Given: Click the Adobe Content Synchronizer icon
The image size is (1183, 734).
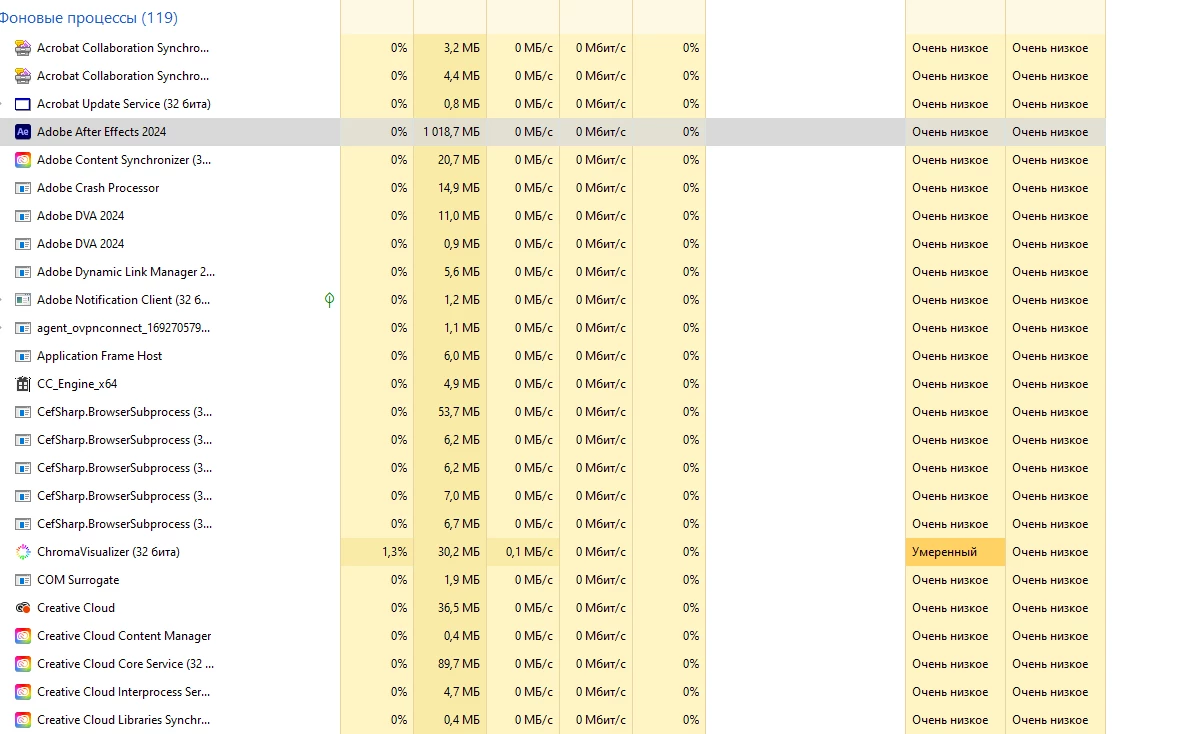Looking at the screenshot, I should [23, 160].
